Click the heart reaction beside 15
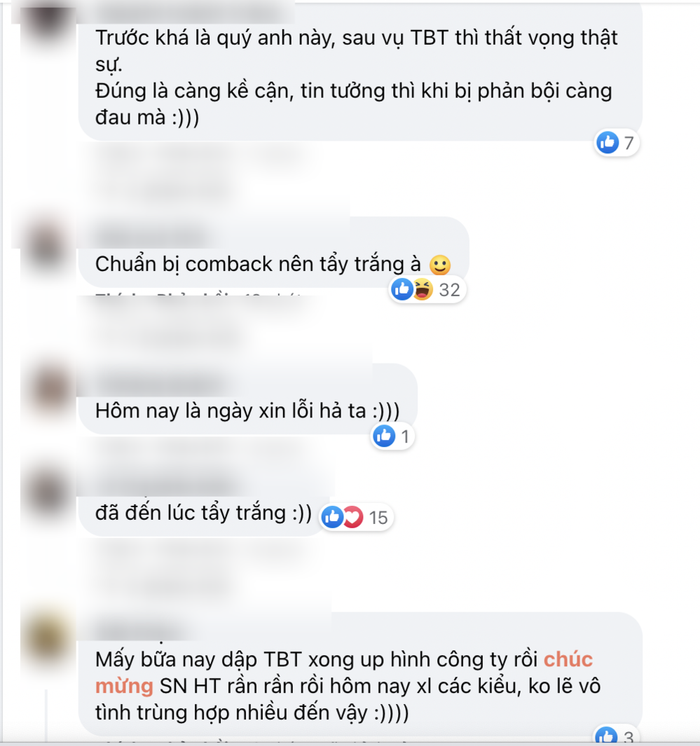The height and width of the screenshot is (746, 700). pos(353,517)
